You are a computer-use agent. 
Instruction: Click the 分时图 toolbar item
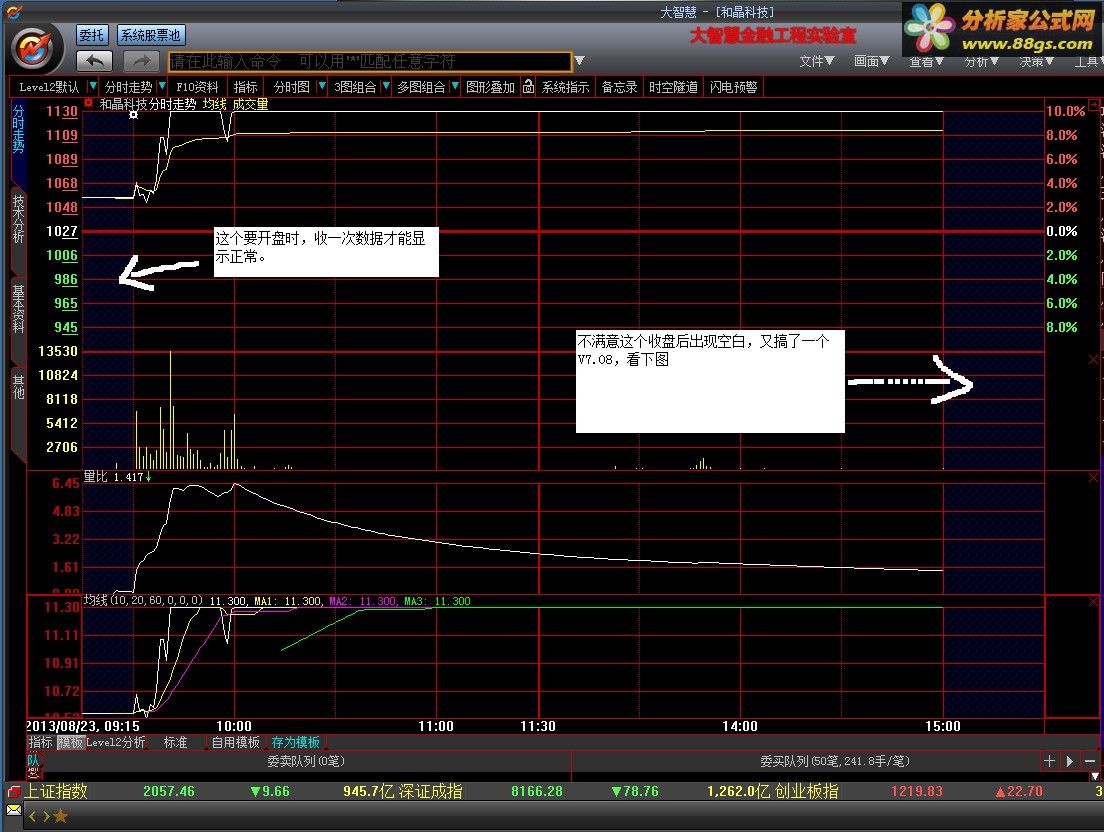(291, 87)
